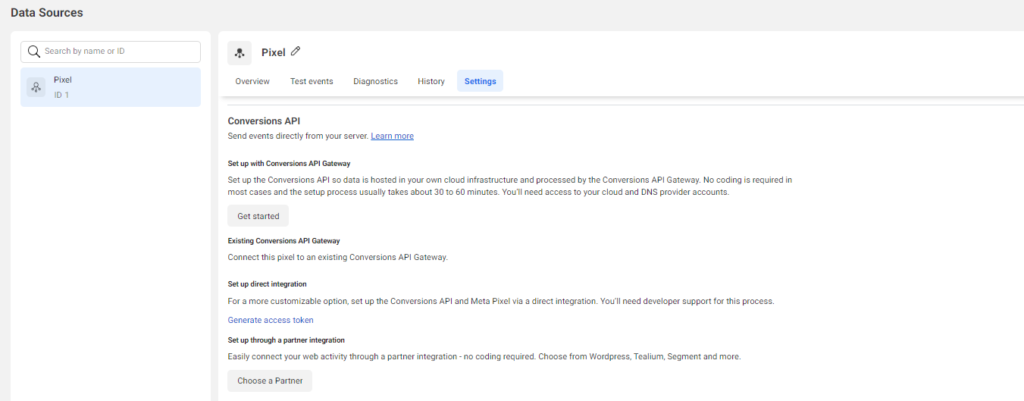Screen dimensions: 1024x401
Task: Open the Diagnostics tab
Action: (x=376, y=82)
